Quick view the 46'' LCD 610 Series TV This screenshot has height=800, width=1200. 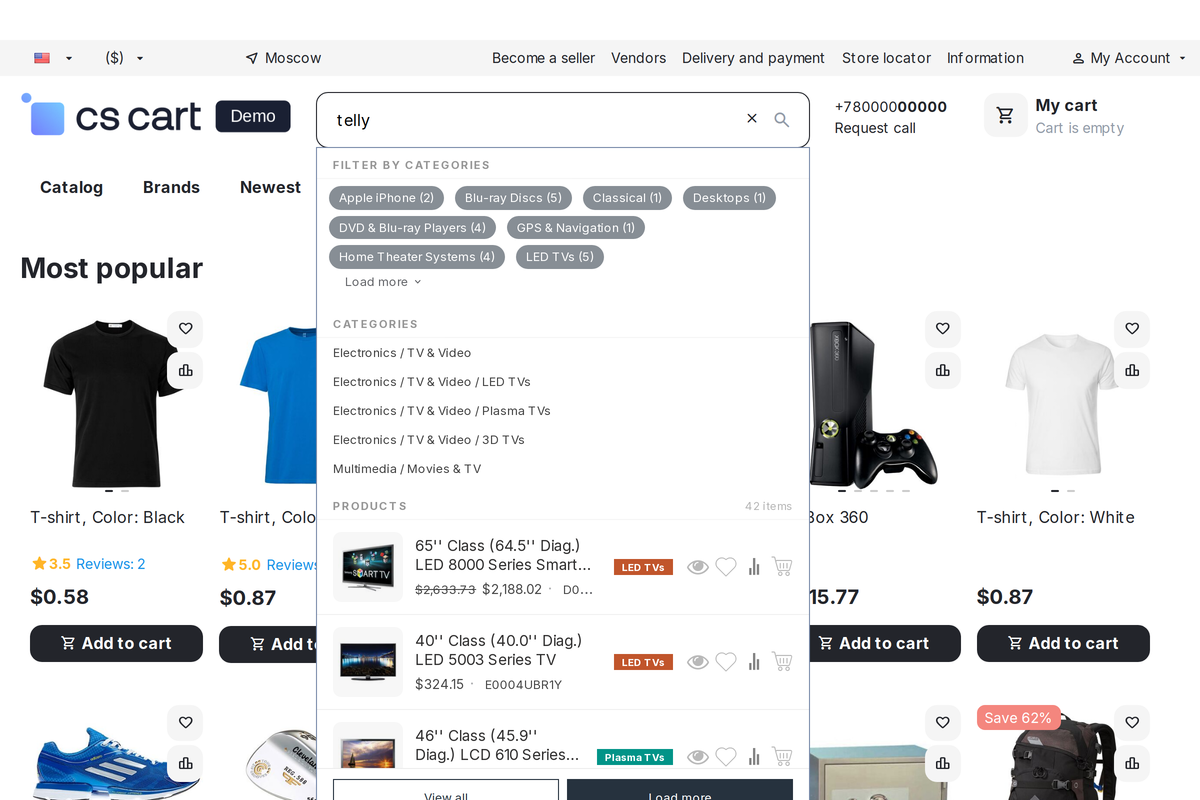pos(698,757)
